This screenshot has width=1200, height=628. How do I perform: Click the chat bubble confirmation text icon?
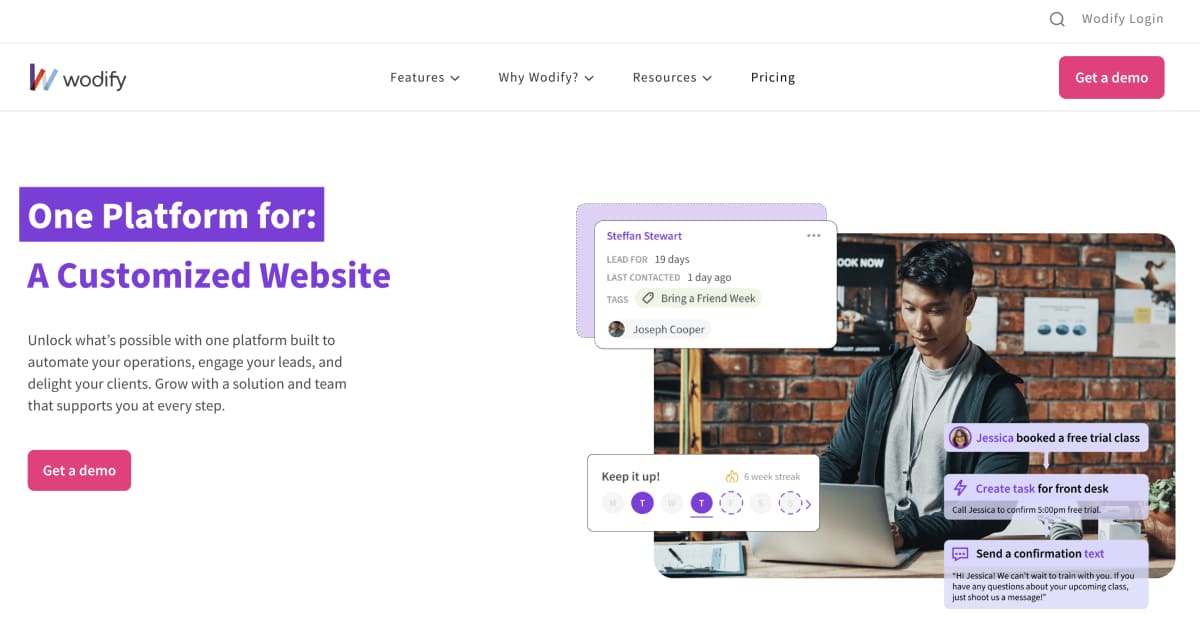click(960, 553)
